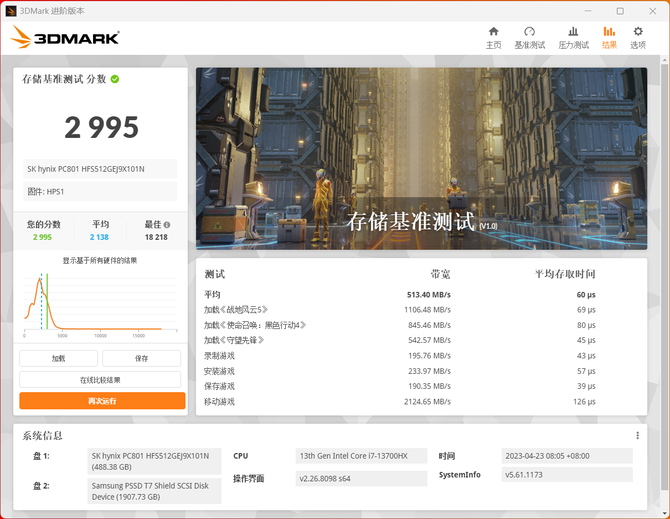
Task: Click the orange 再次运行 button
Action: click(102, 401)
